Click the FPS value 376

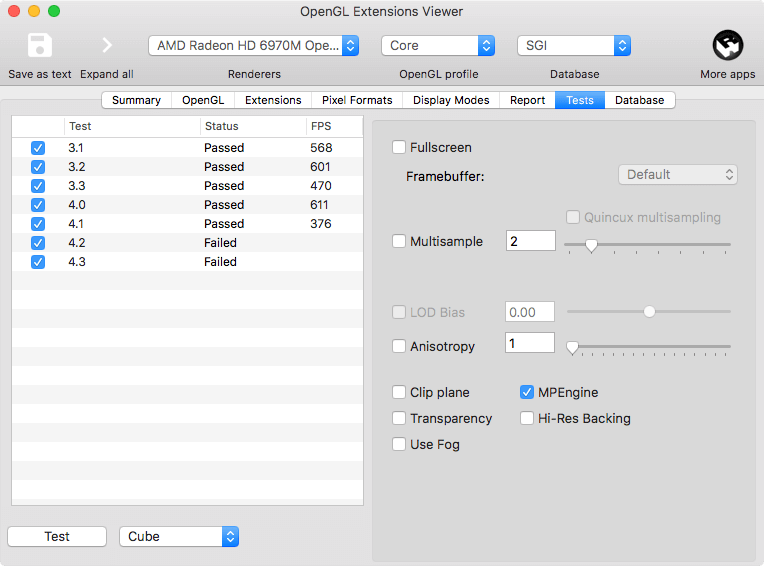coord(321,224)
